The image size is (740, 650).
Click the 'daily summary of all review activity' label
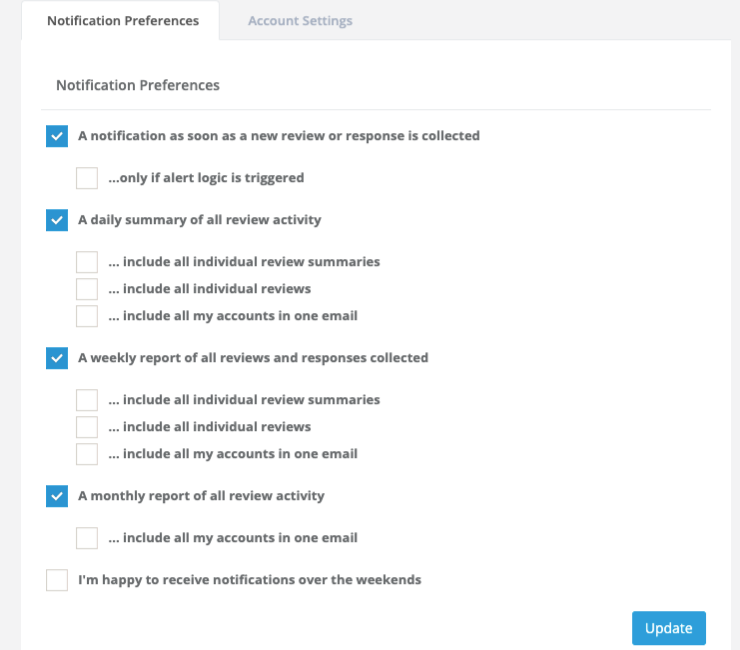(200, 220)
